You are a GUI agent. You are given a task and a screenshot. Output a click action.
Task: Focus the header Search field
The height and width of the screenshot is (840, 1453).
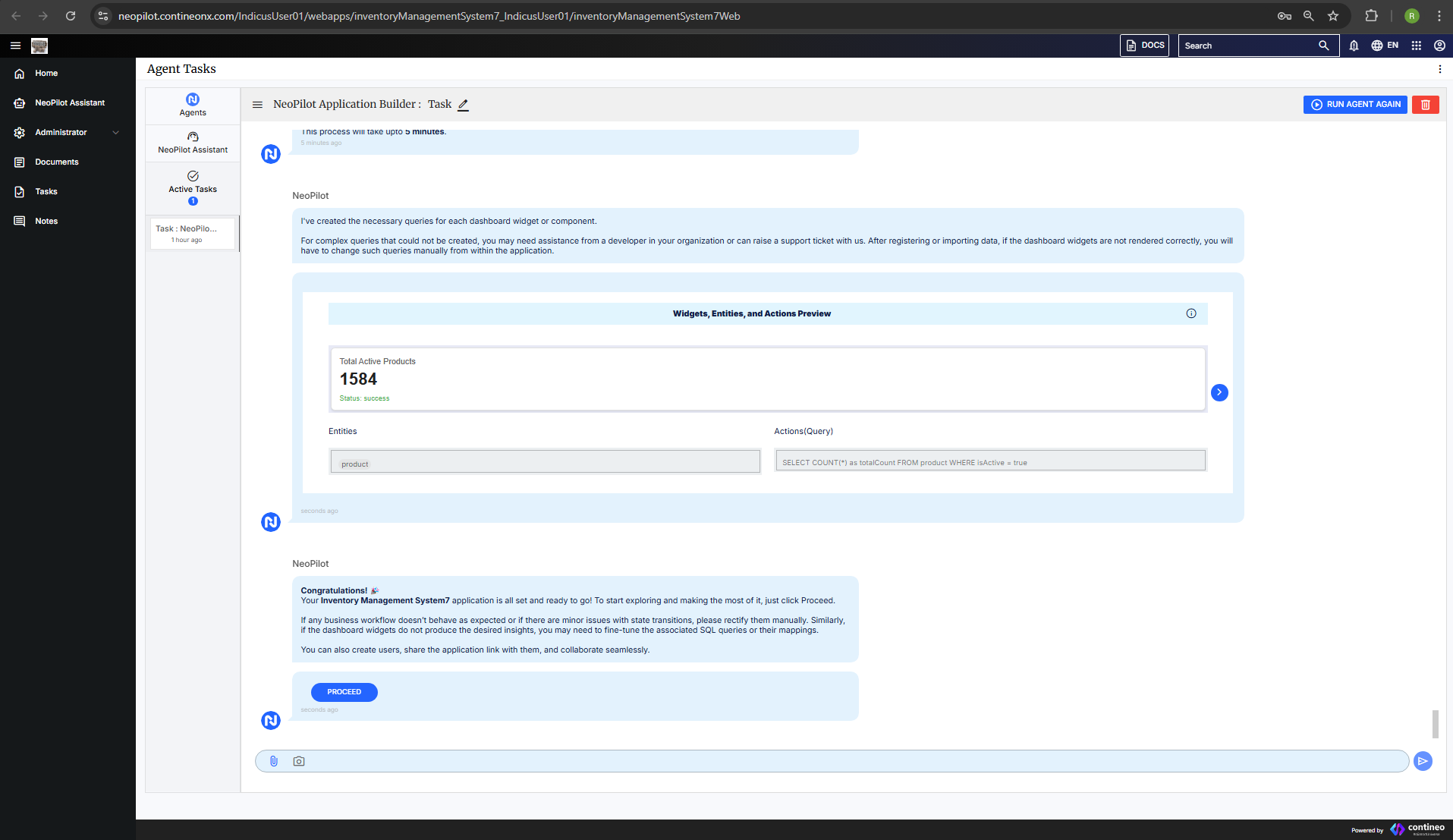coord(1247,46)
